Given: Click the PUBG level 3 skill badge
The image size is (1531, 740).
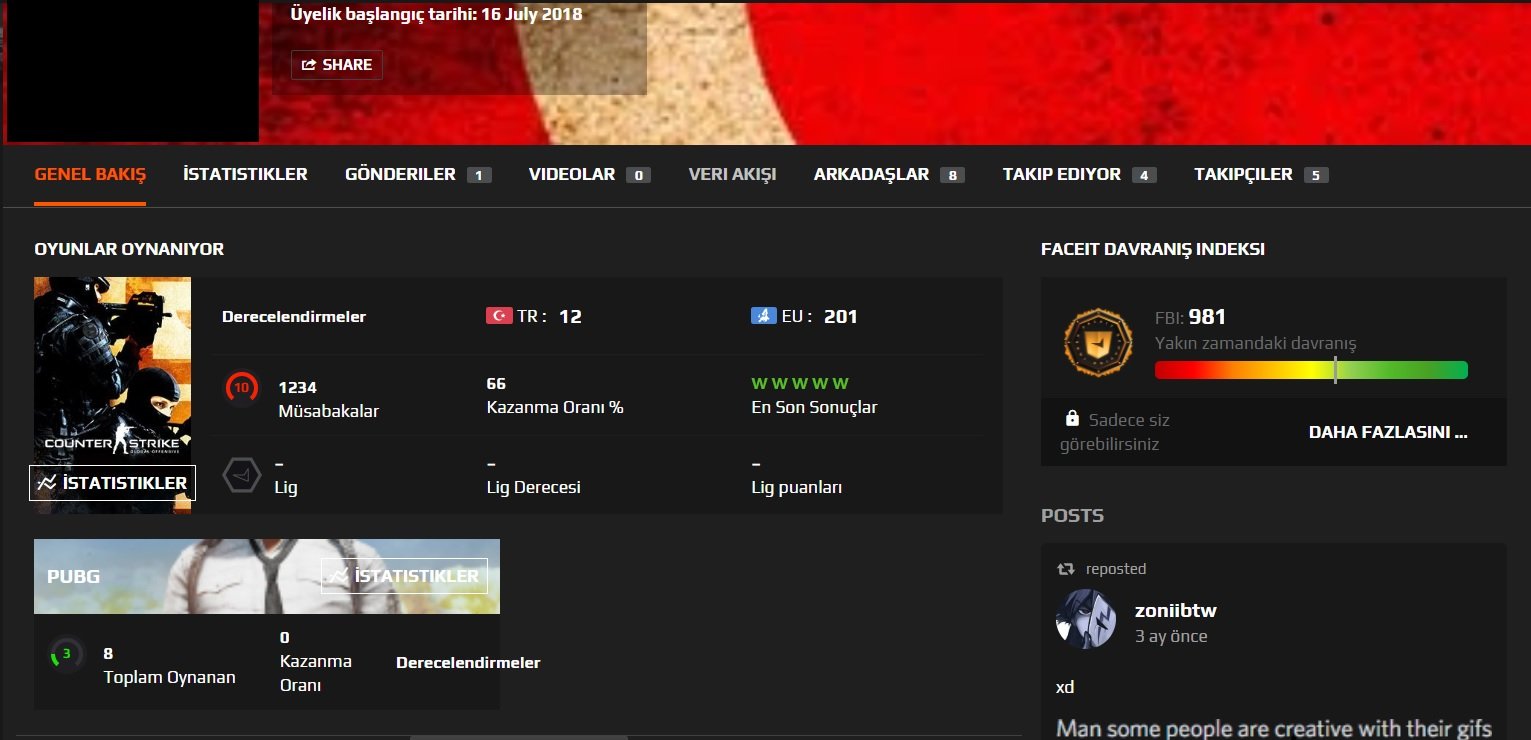Looking at the screenshot, I should pos(66,654).
